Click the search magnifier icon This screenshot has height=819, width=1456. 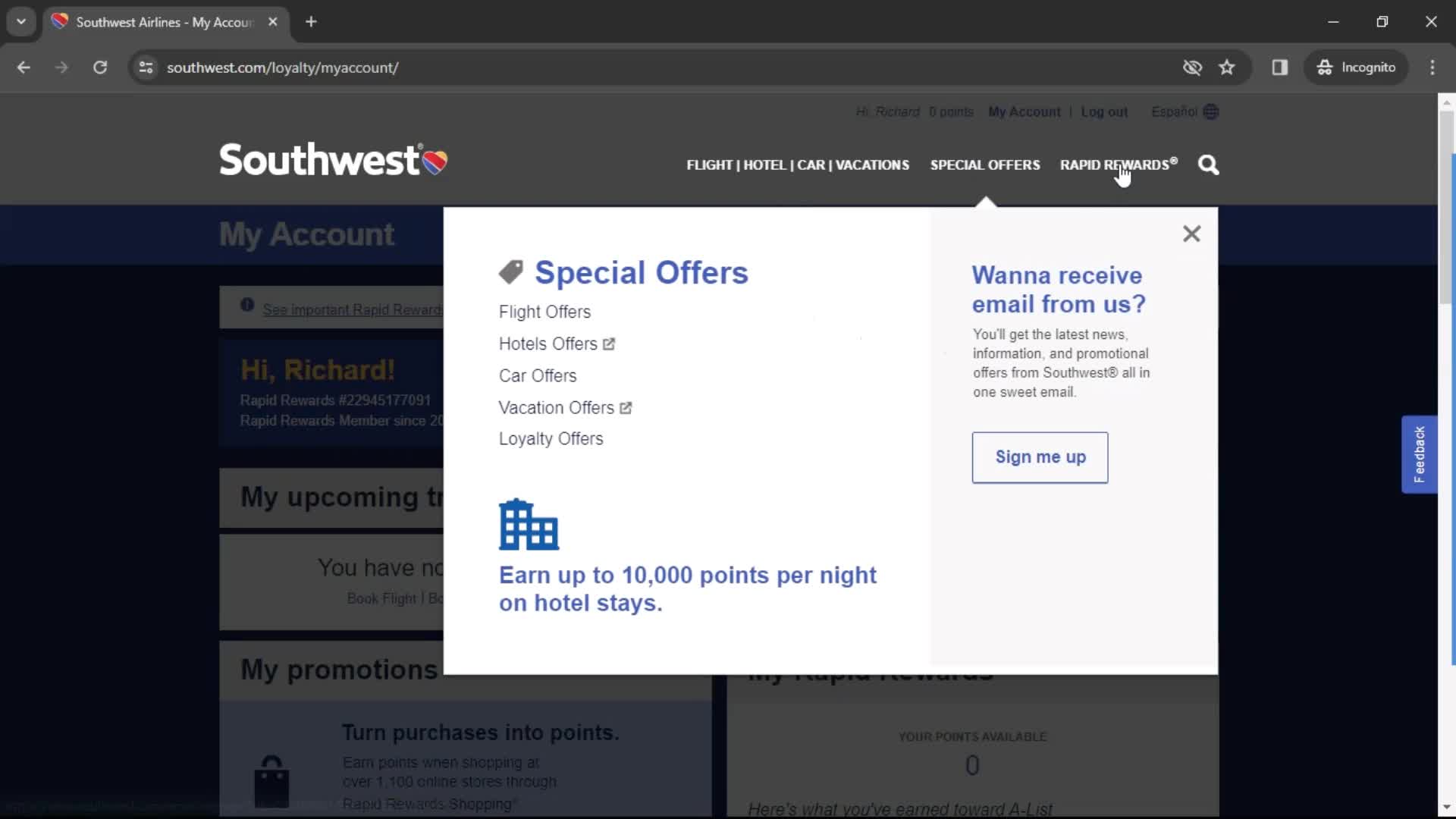[1208, 164]
